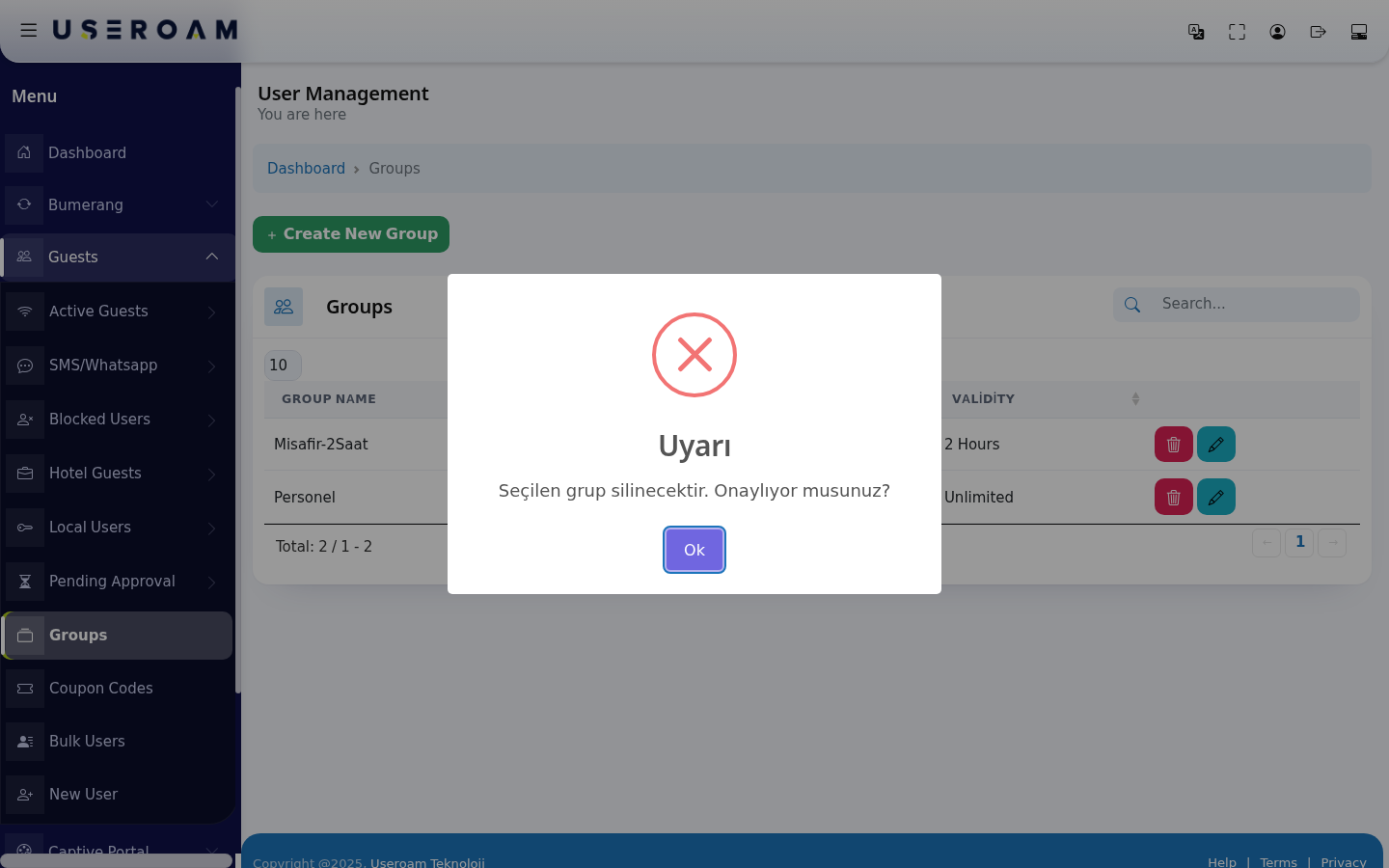Click the Useroam logo
1389x868 pixels.
point(145,31)
